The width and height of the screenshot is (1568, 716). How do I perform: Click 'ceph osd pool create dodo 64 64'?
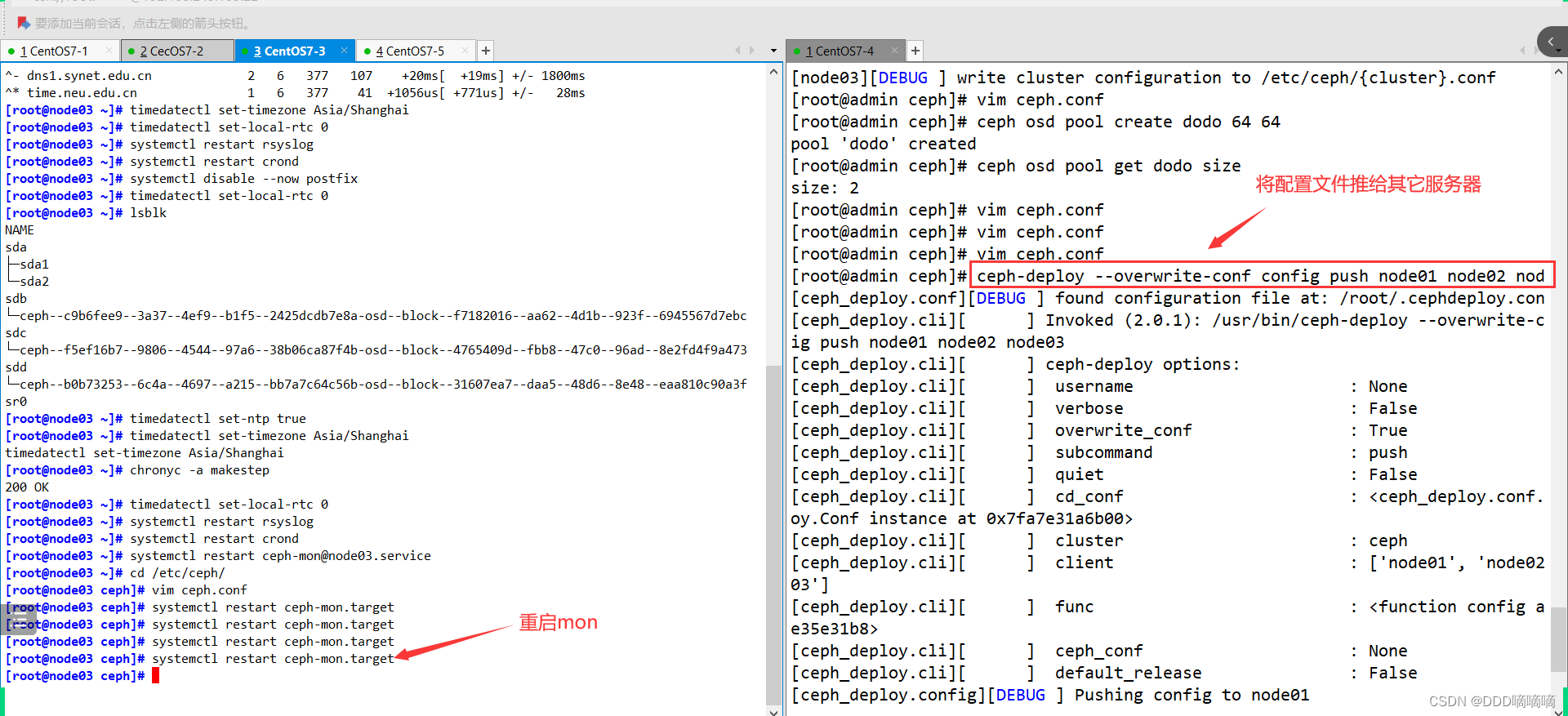(x=1129, y=122)
